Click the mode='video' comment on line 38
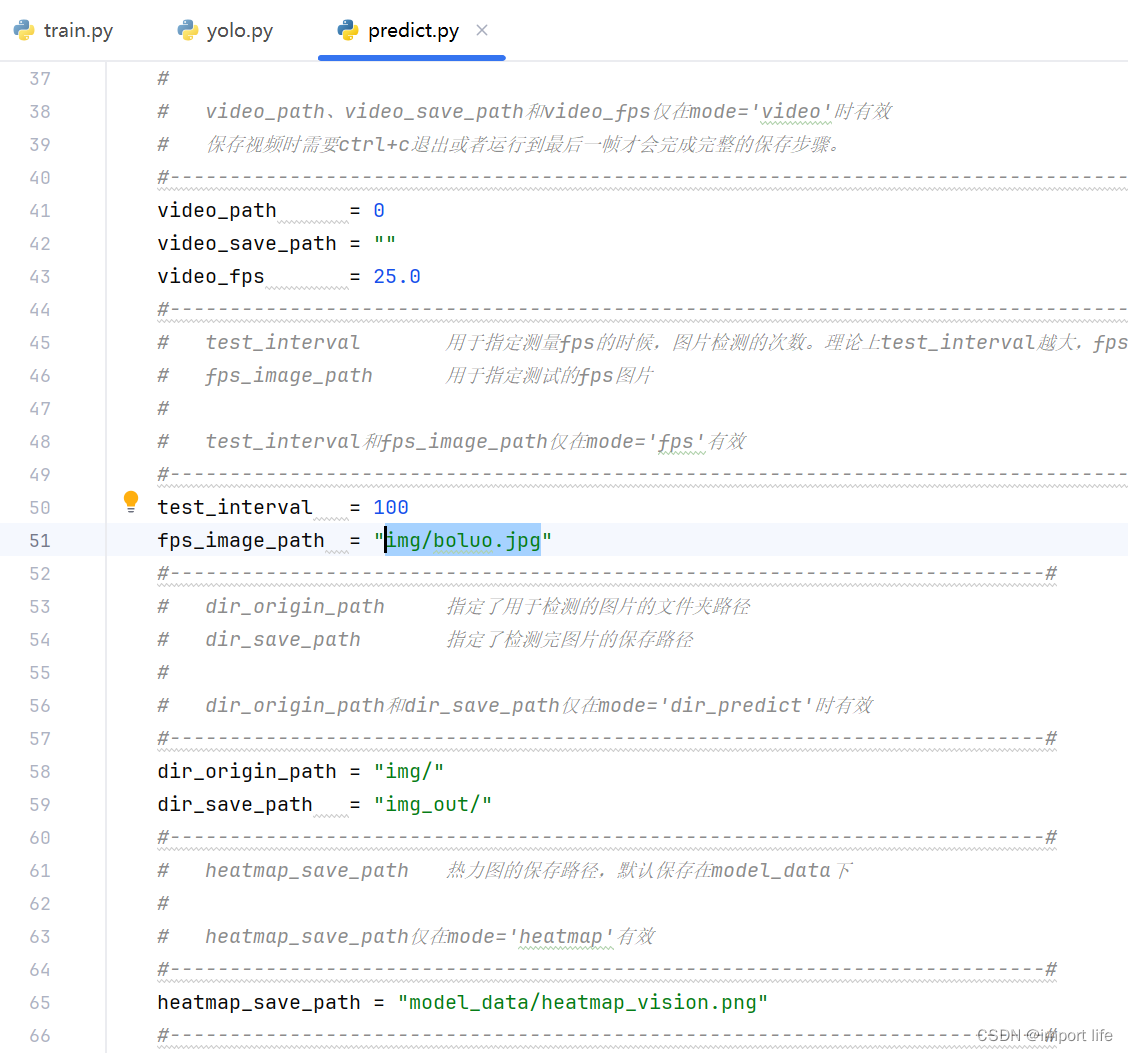The height and width of the screenshot is (1053, 1128). (x=525, y=111)
